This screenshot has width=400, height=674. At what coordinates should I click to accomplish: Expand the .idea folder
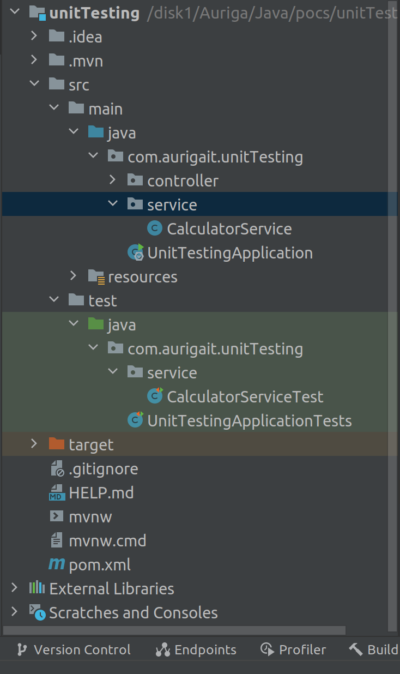click(34, 36)
